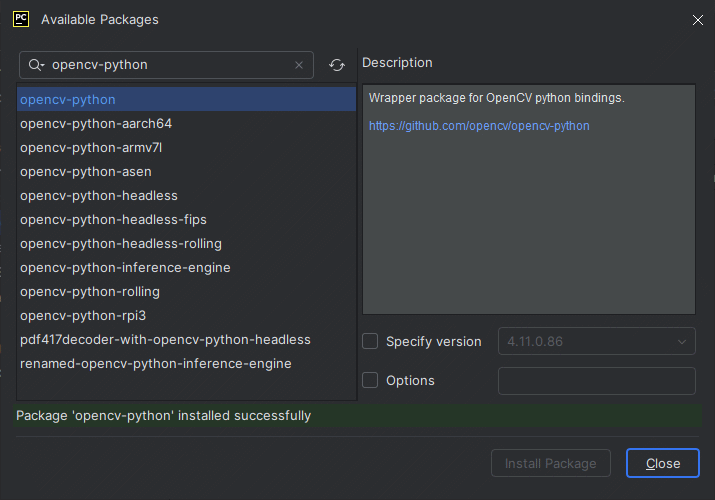Click the reload package list icon
This screenshot has width=715, height=500.
click(x=337, y=65)
